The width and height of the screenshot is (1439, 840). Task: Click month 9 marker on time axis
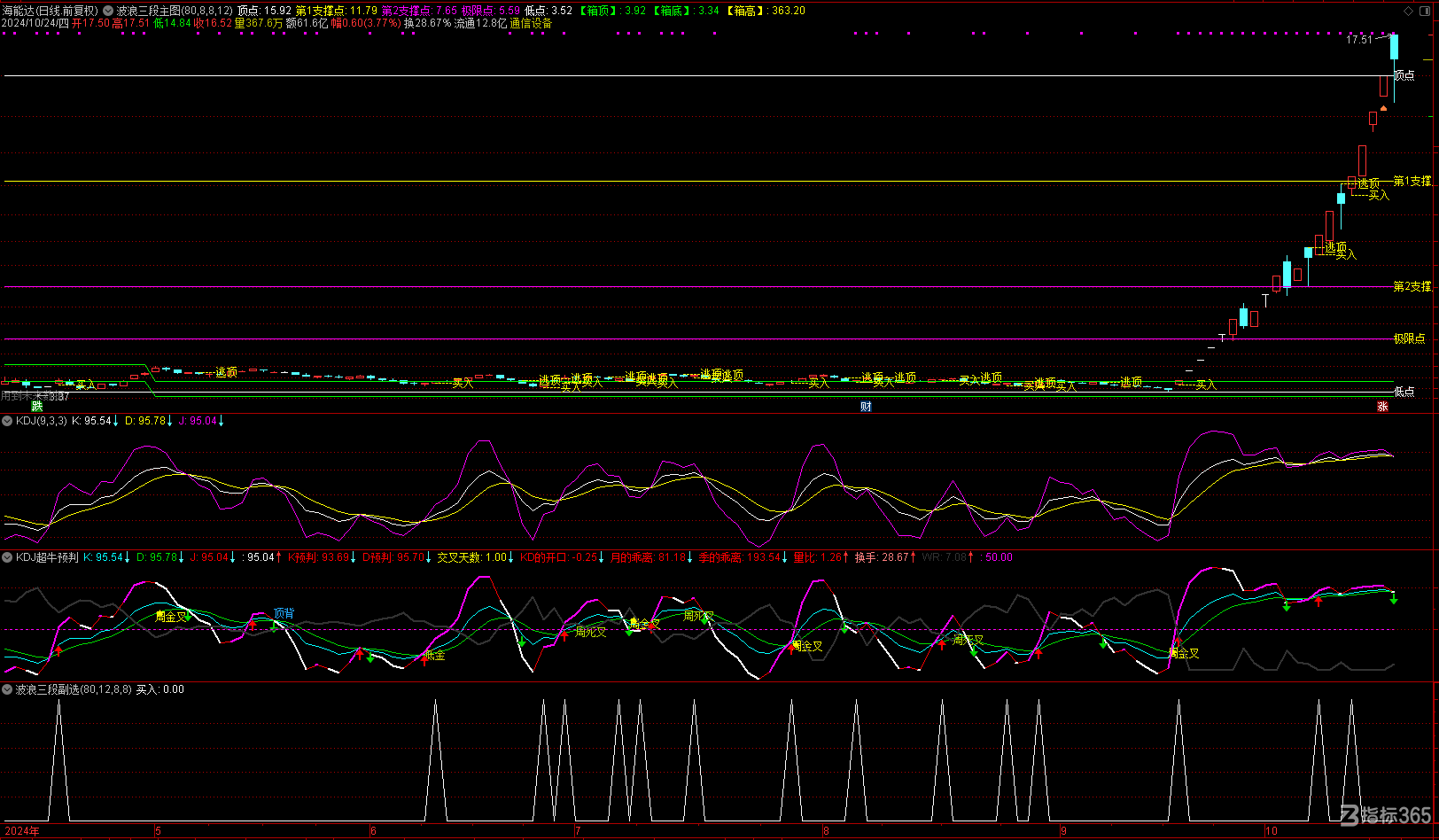click(x=1064, y=831)
